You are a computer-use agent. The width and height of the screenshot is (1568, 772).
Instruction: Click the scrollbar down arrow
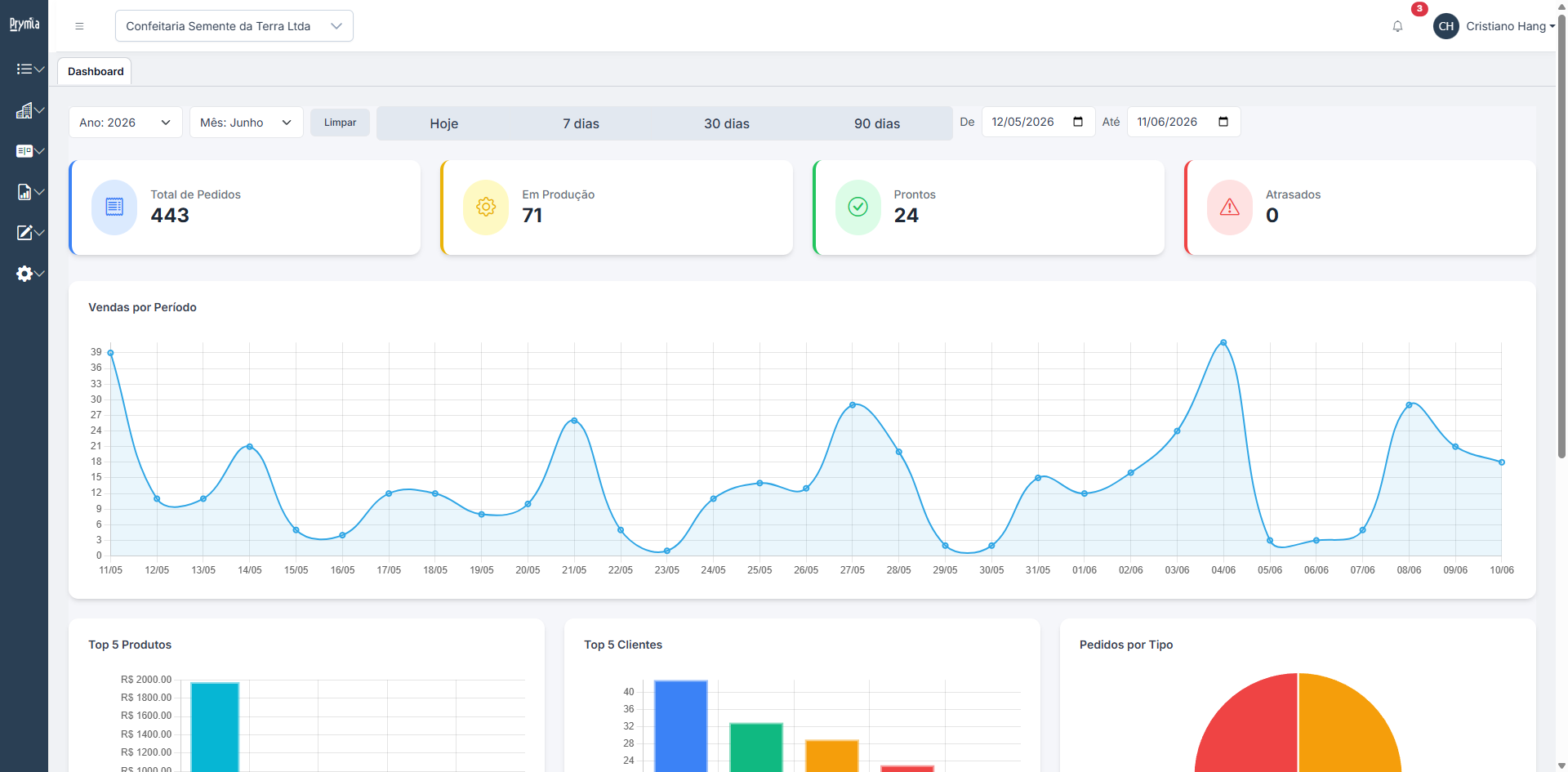(x=1561, y=765)
